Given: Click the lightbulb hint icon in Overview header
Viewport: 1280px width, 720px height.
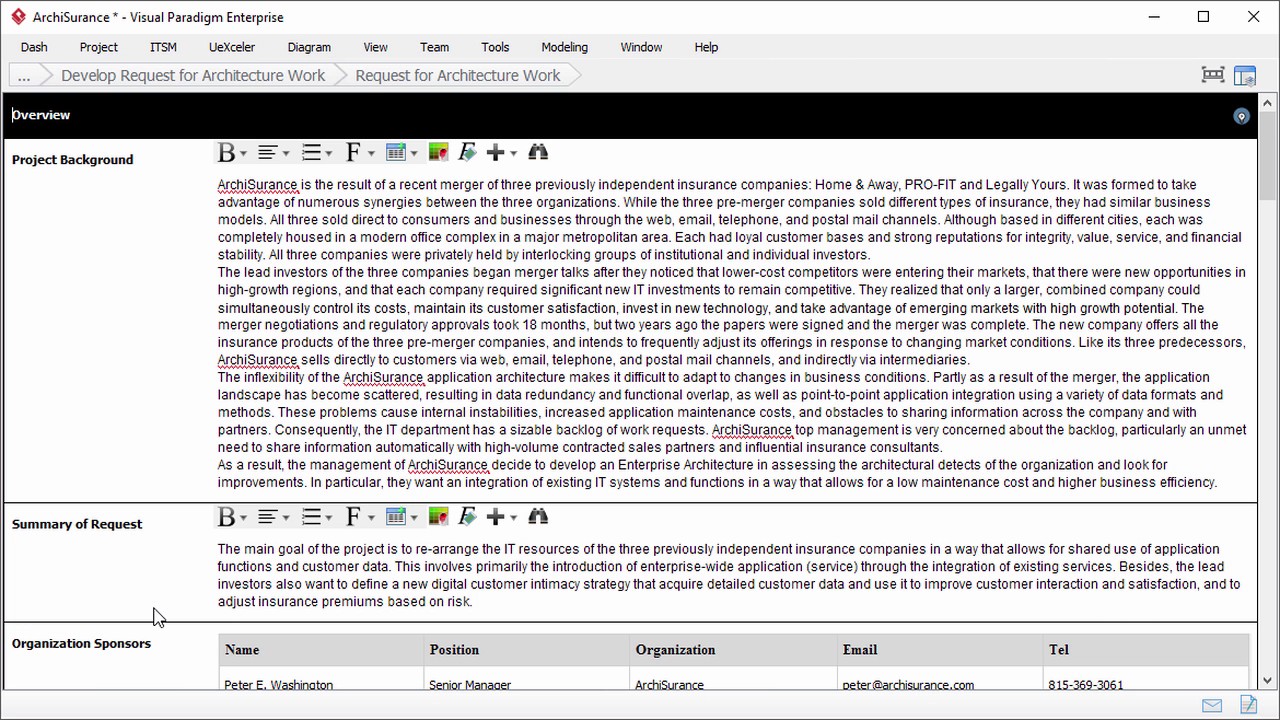Looking at the screenshot, I should [x=1241, y=116].
